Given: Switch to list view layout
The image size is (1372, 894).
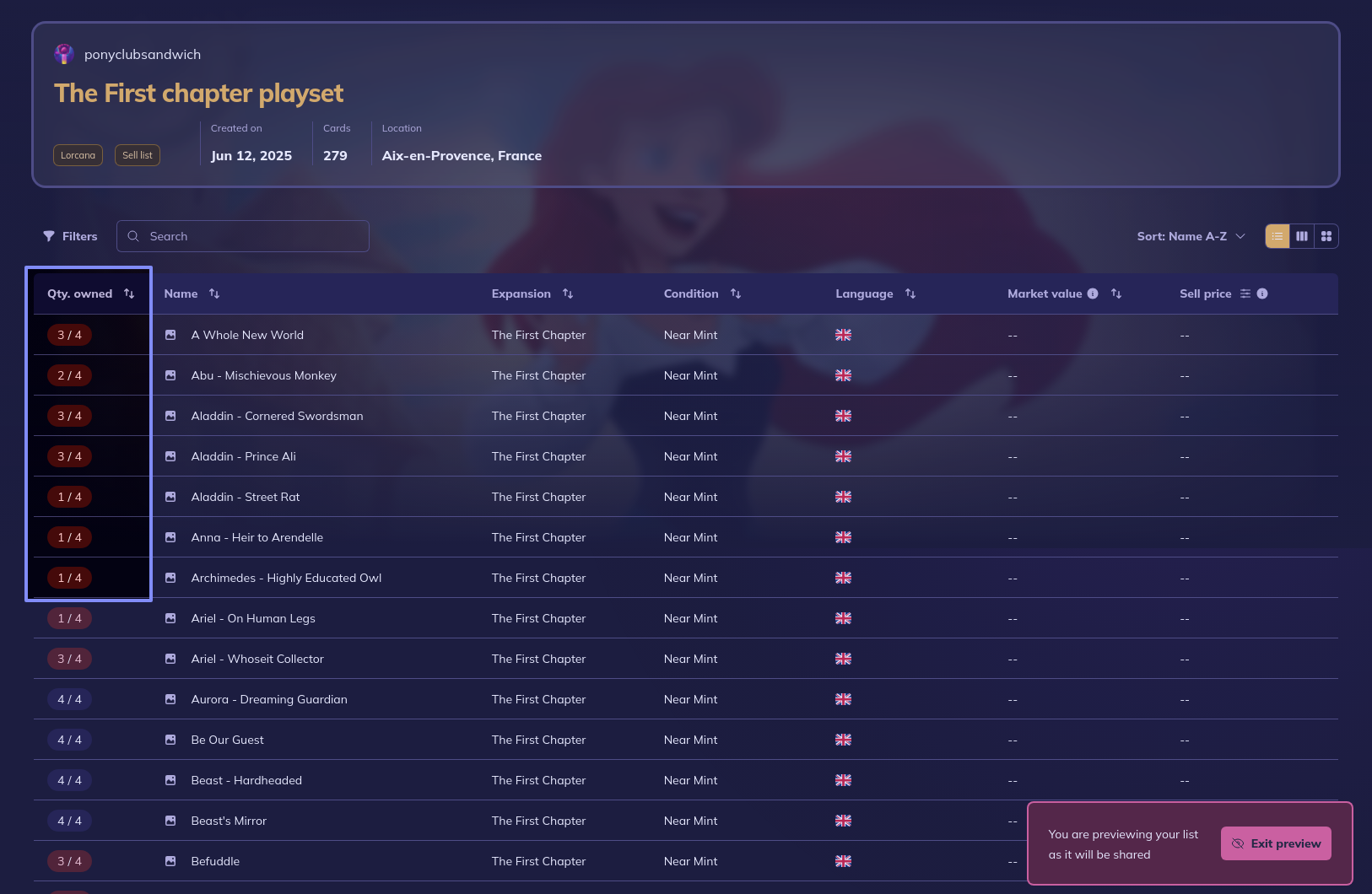Looking at the screenshot, I should point(1277,236).
